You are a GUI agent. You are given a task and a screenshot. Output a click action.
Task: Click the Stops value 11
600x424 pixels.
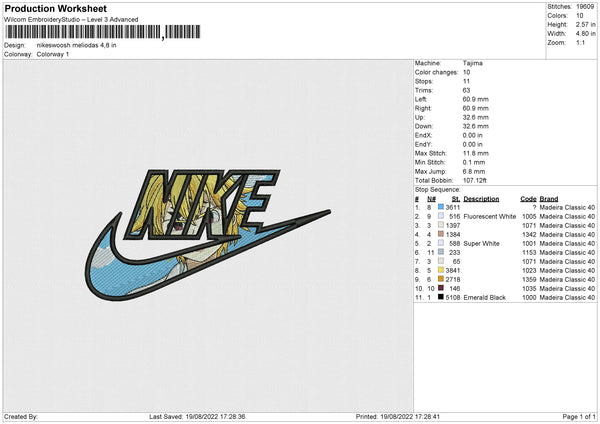[466, 81]
